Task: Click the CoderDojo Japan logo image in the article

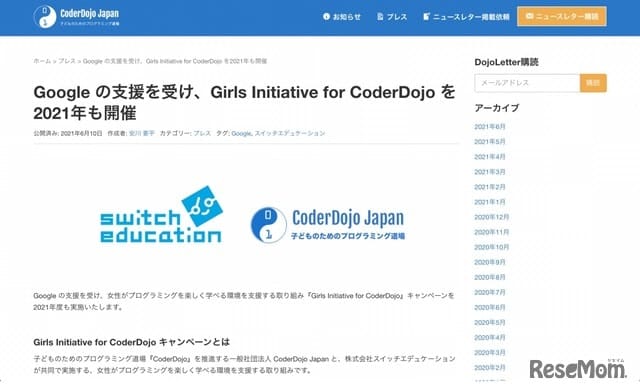Action: [328, 225]
